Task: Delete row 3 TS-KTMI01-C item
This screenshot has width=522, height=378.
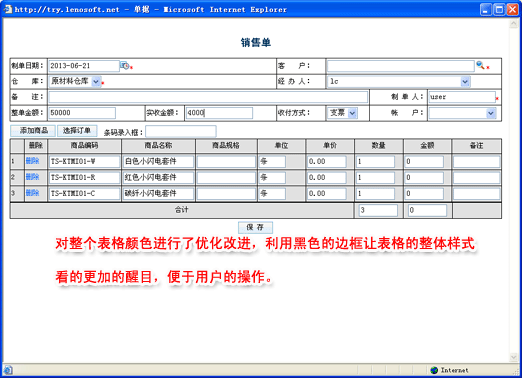Action: tap(33, 193)
